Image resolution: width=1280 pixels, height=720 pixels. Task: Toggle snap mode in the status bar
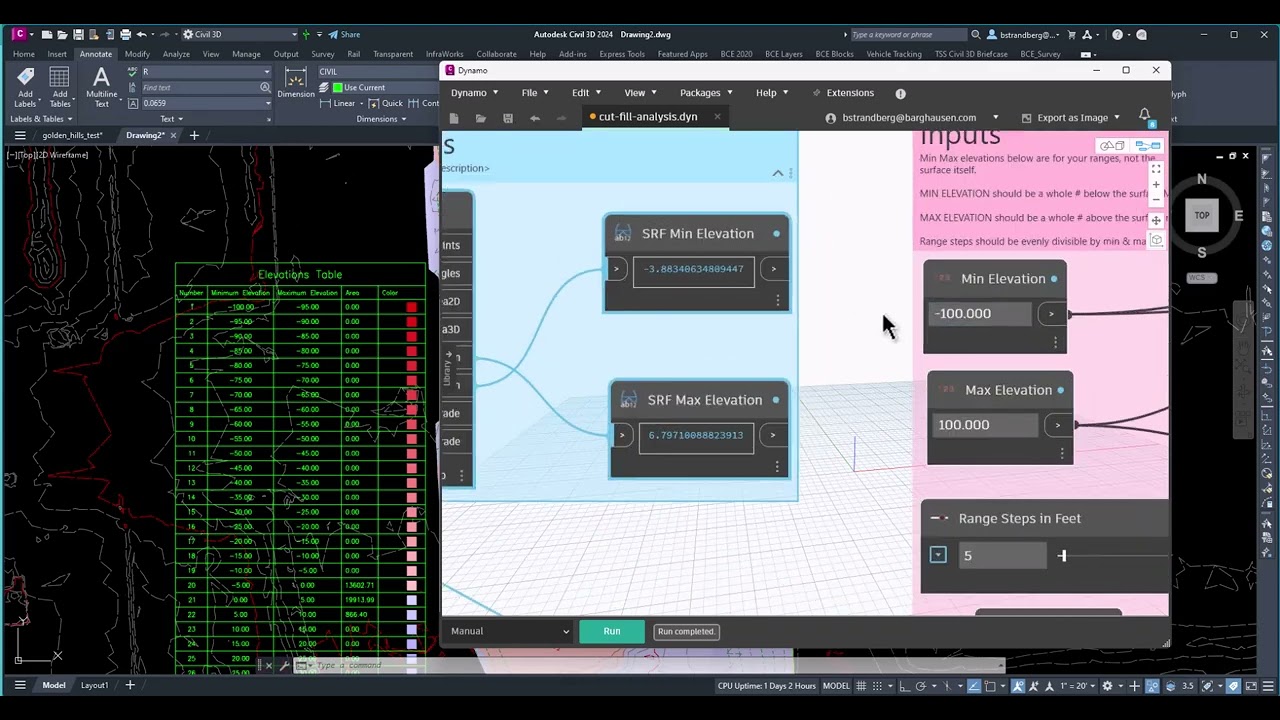(x=879, y=686)
